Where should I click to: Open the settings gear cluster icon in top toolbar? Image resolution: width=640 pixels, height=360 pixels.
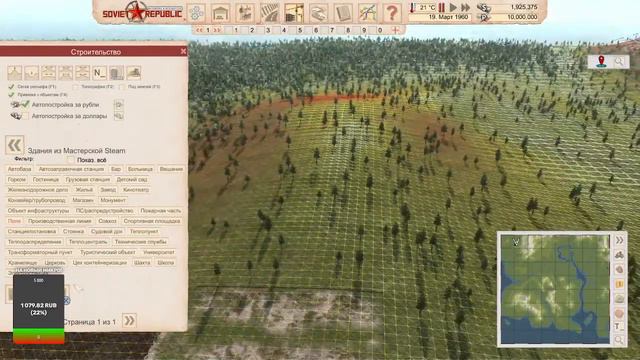click(196, 13)
